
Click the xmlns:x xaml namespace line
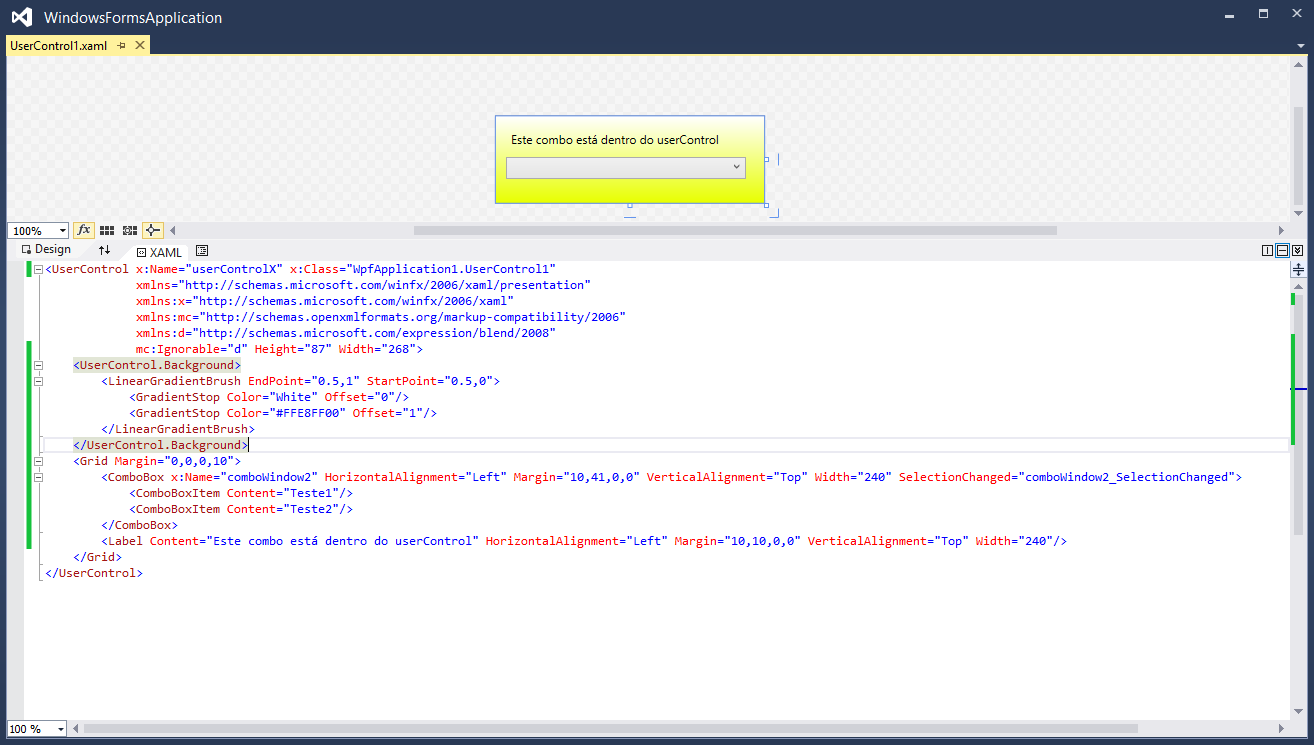(325, 301)
